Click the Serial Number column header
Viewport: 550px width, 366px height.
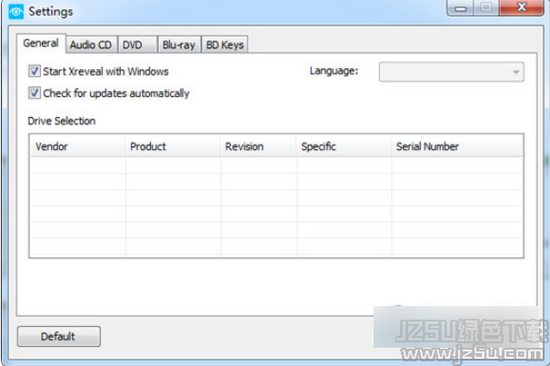pyautogui.click(x=457, y=146)
